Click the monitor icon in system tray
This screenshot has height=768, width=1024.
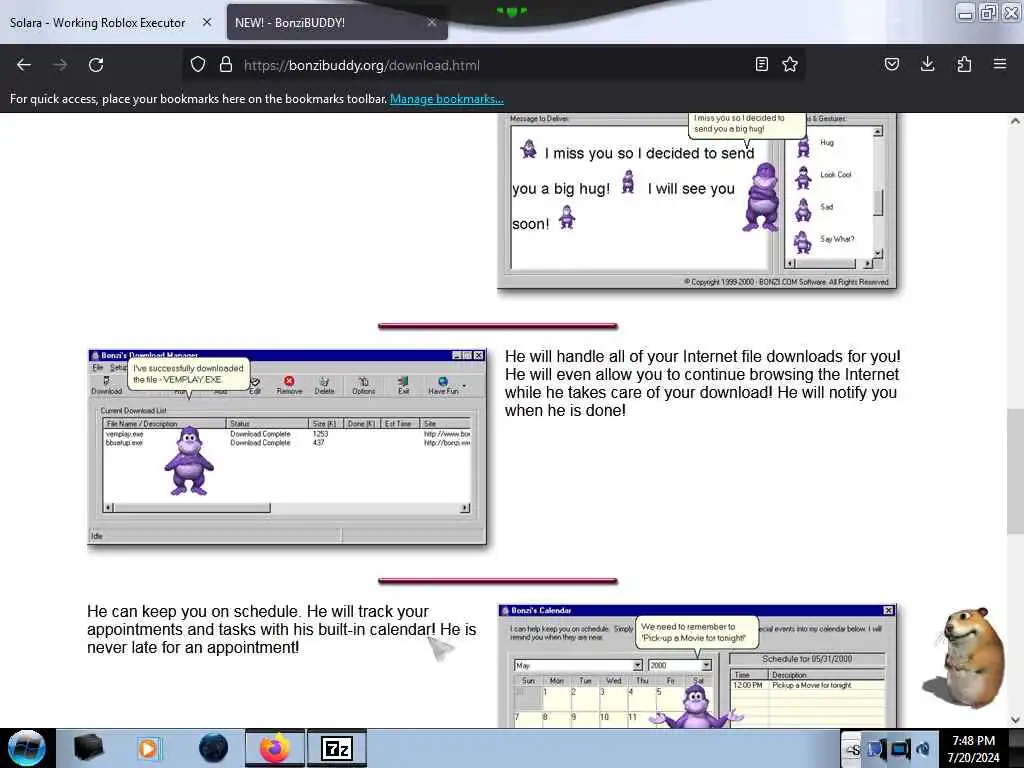(900, 749)
